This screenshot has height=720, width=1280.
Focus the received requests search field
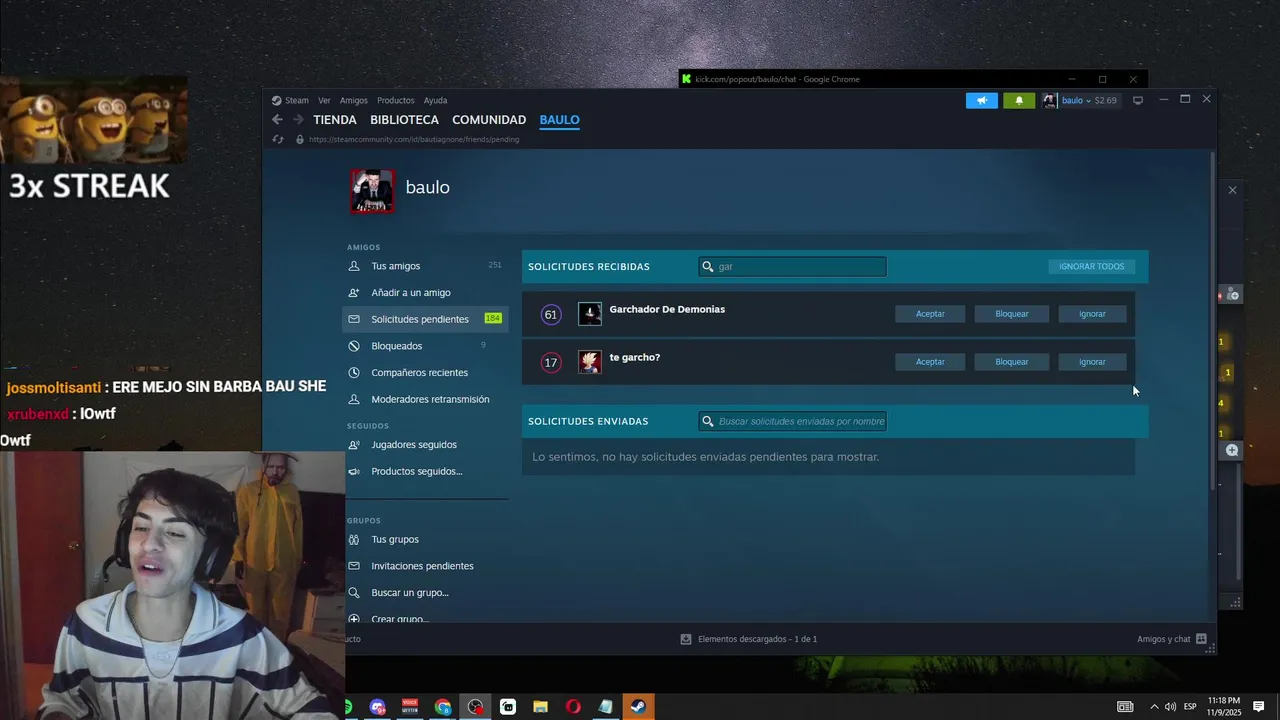coord(792,266)
